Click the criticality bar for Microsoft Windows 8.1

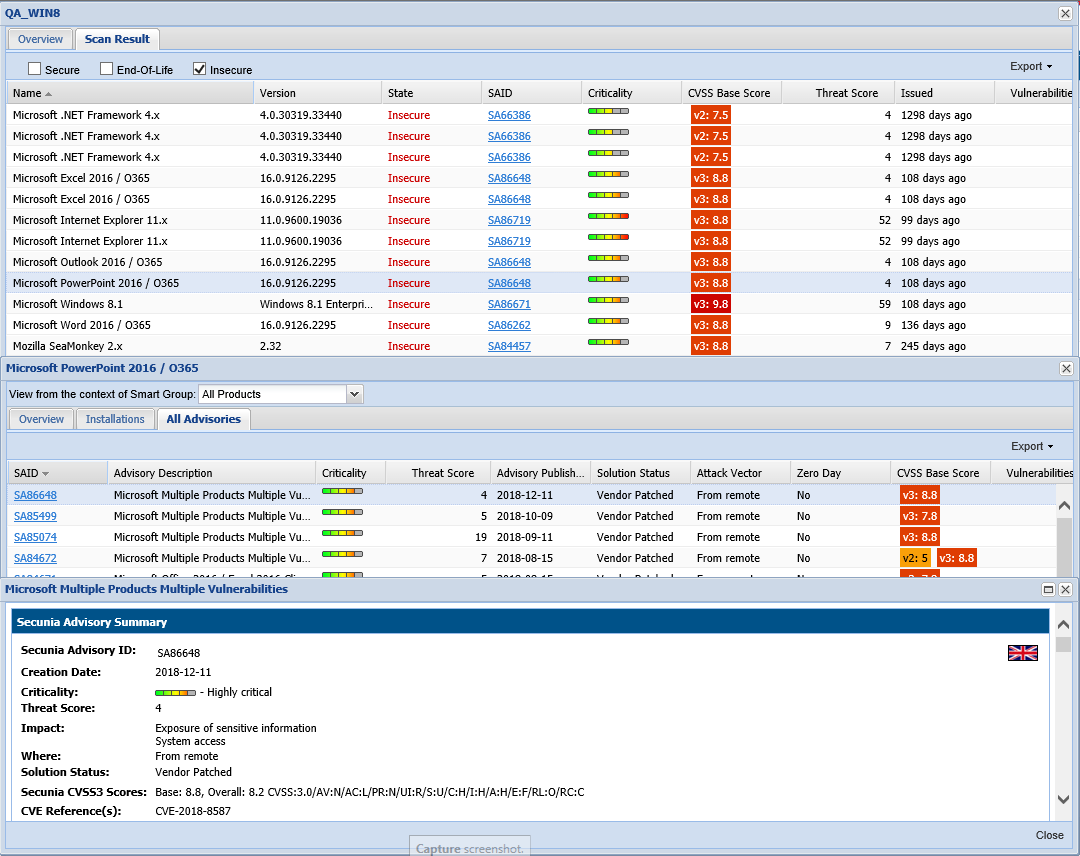[x=608, y=300]
